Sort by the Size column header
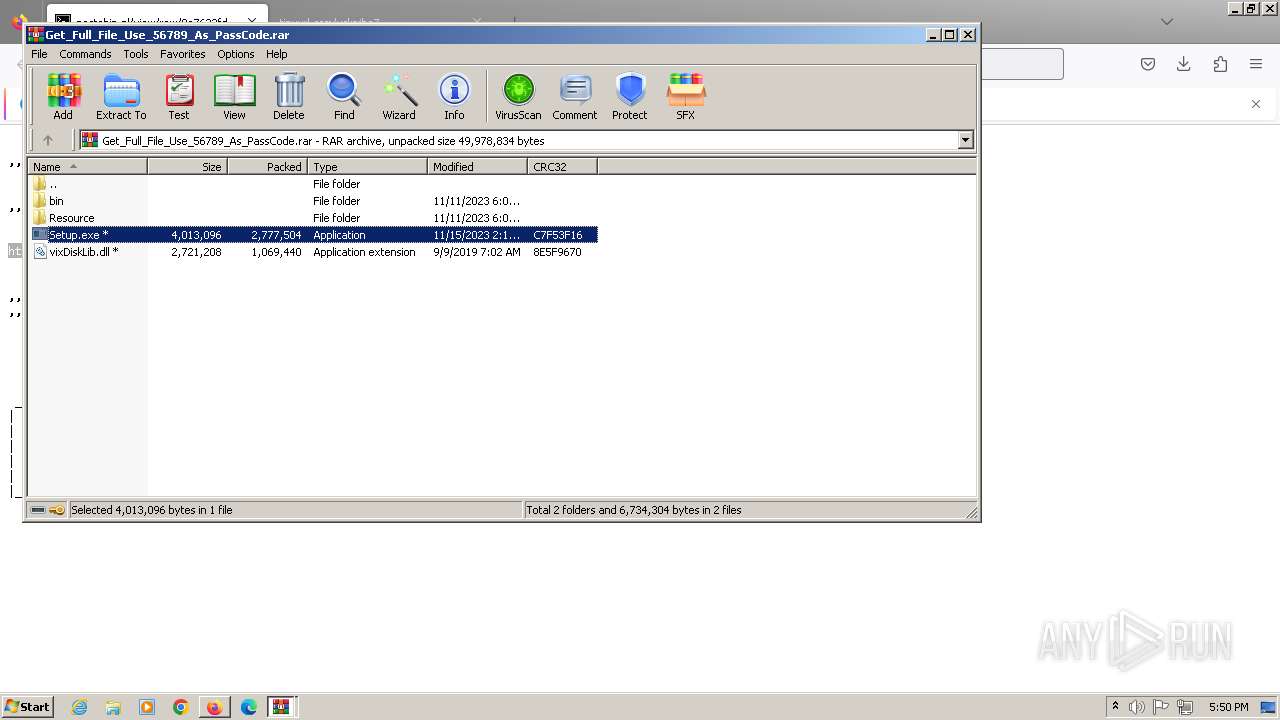The height and width of the screenshot is (720, 1280). tap(188, 167)
